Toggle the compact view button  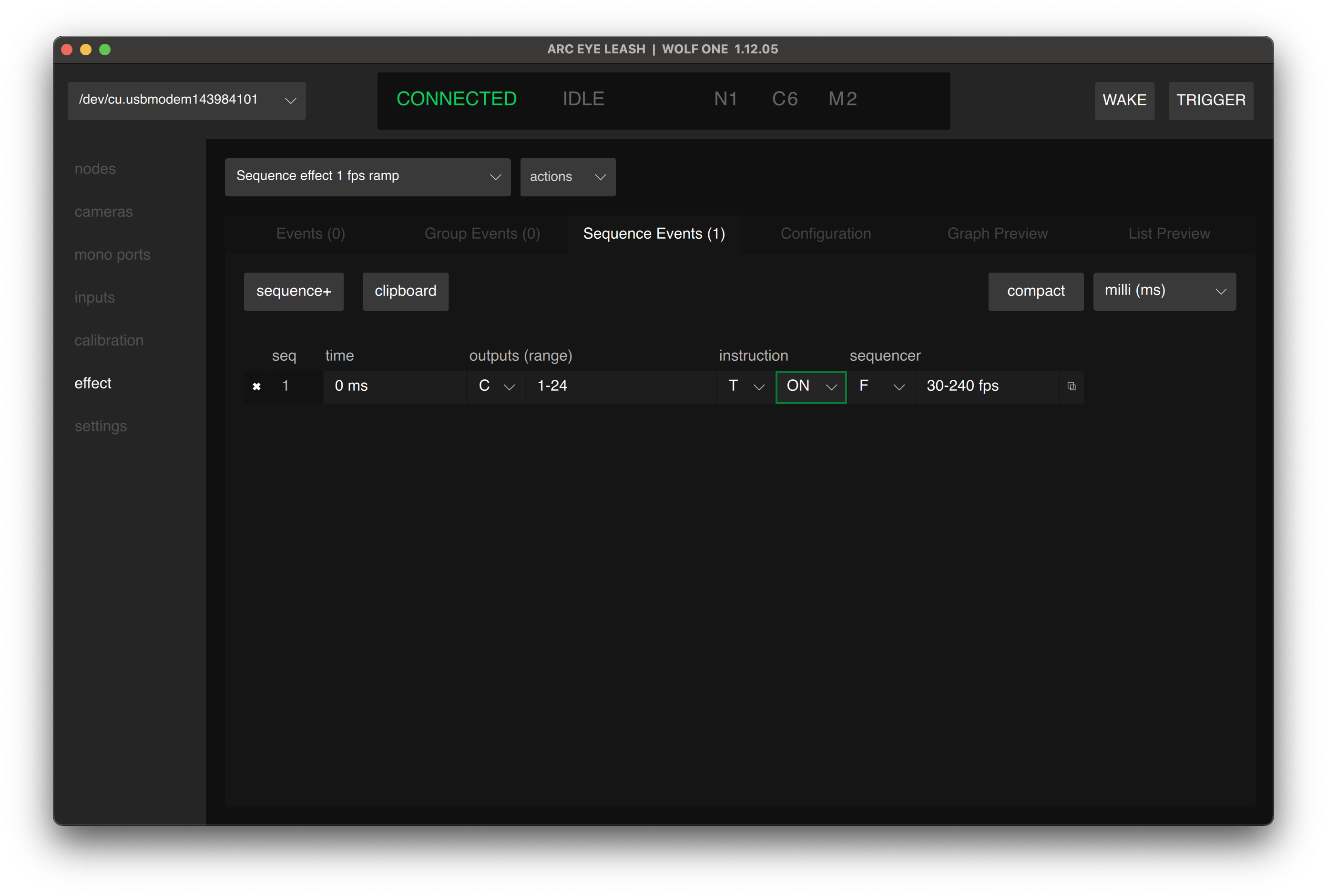[1035, 291]
